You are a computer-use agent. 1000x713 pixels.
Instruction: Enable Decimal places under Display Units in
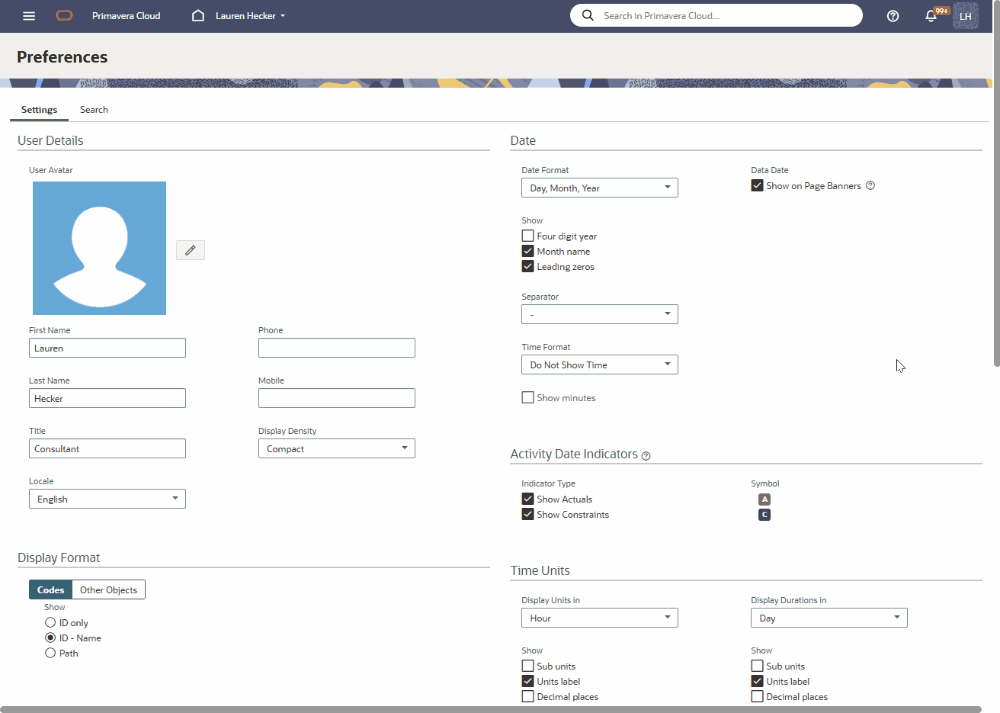pyautogui.click(x=527, y=696)
